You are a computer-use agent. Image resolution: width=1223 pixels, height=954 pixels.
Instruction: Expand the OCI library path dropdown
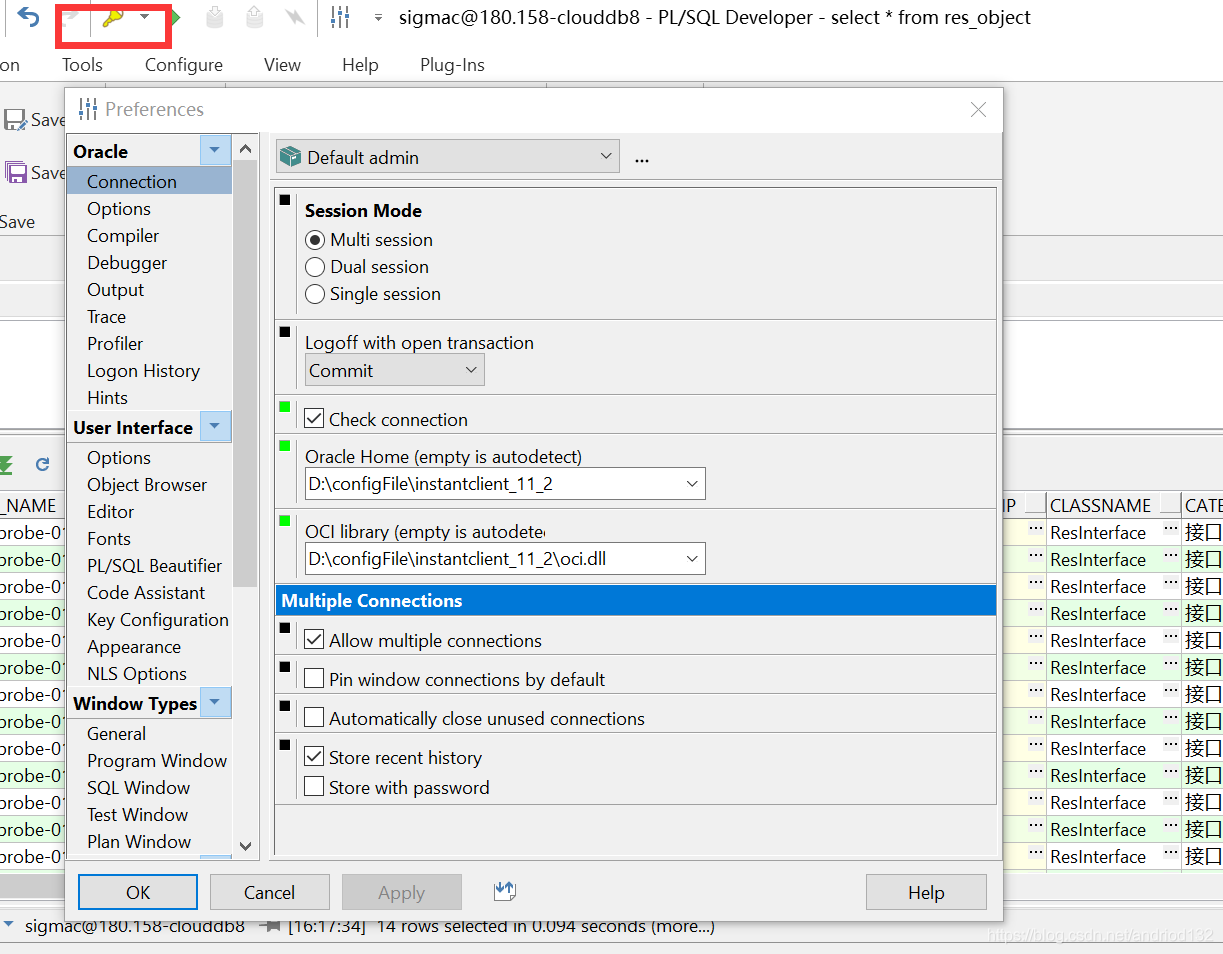pyautogui.click(x=692, y=559)
